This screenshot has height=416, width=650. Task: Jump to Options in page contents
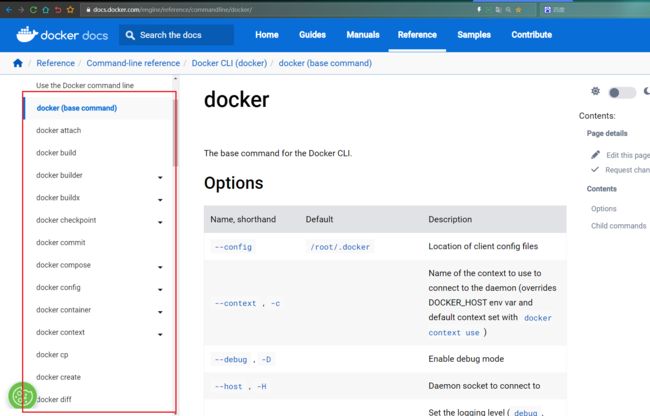click(x=604, y=208)
